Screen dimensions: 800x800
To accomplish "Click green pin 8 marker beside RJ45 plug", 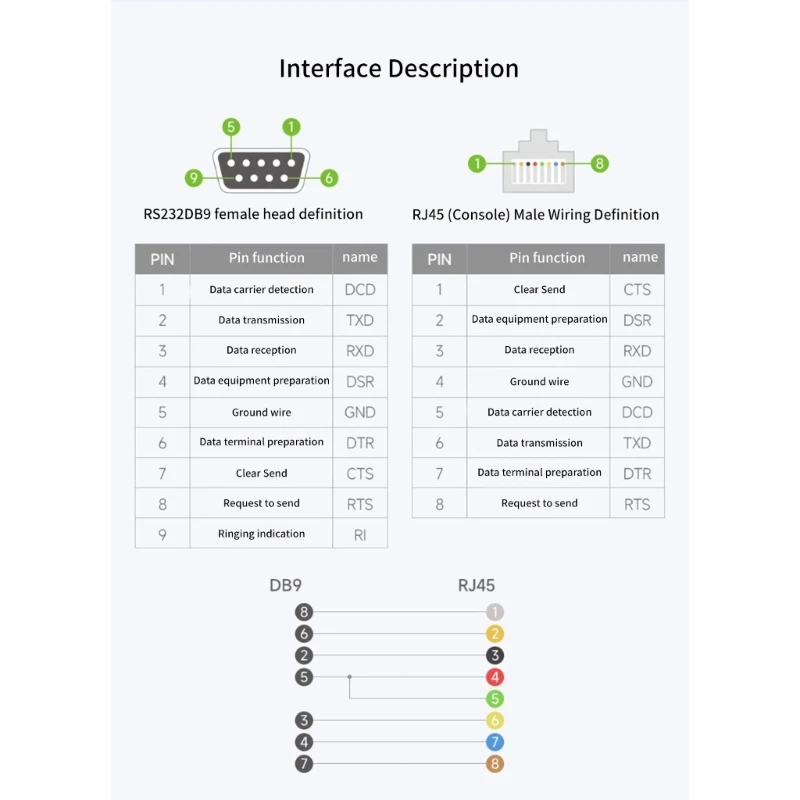I will click(x=599, y=163).
